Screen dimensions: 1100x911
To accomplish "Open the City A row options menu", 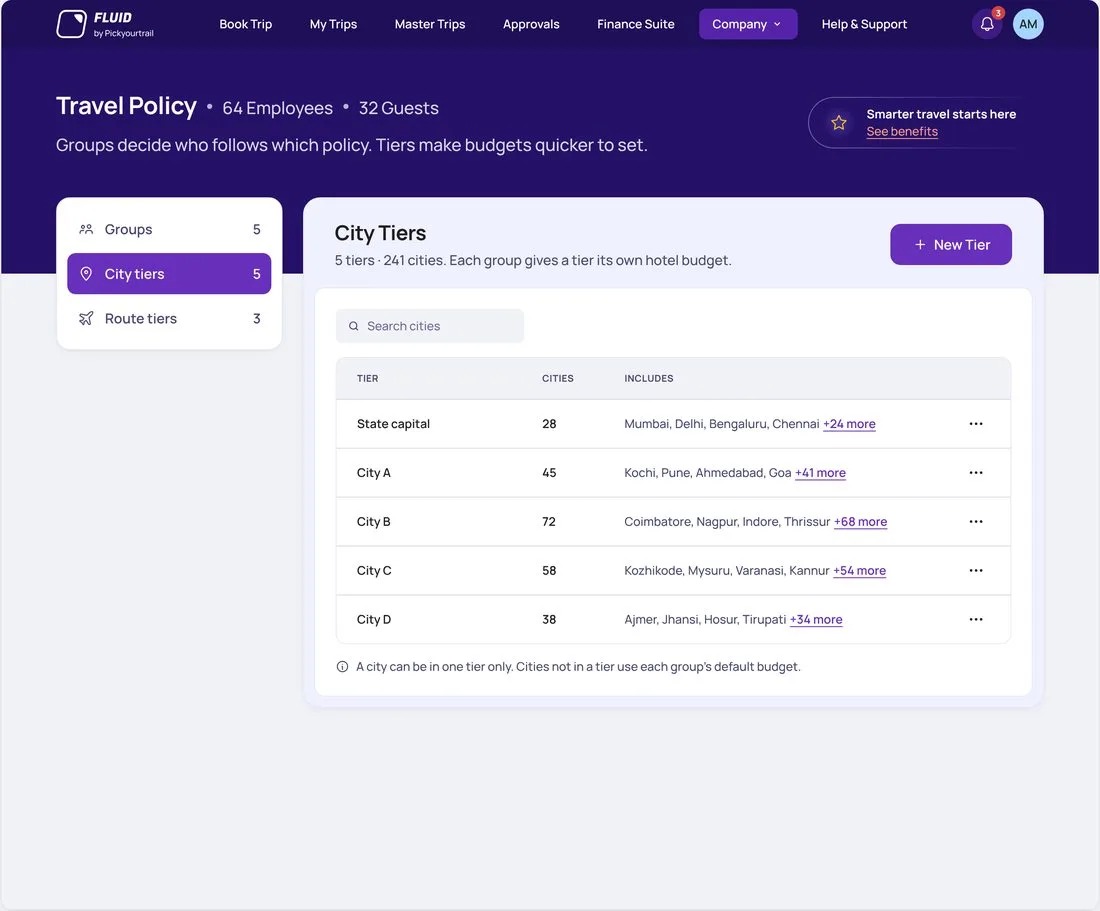I will [x=975, y=473].
